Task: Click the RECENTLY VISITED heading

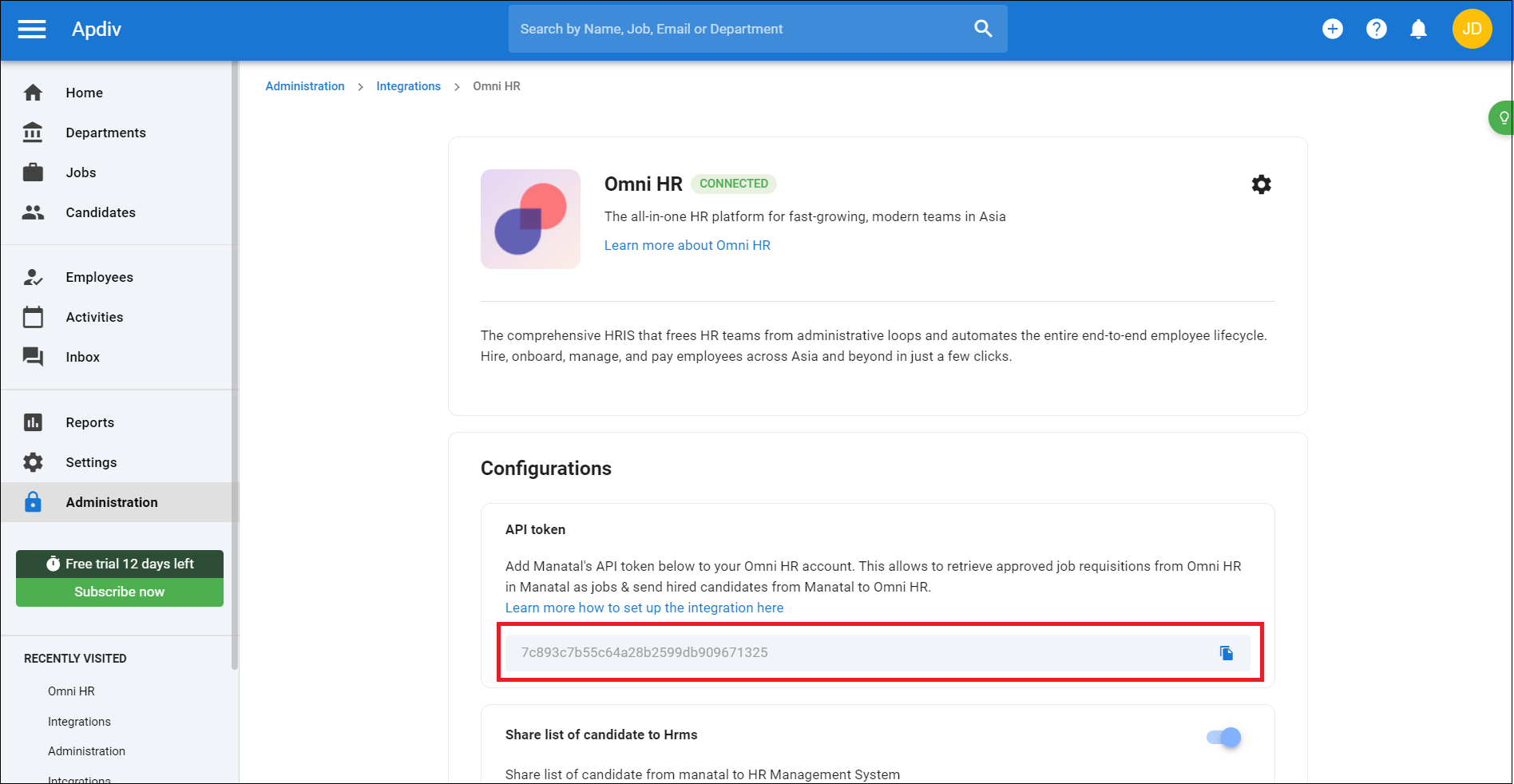Action: point(75,659)
